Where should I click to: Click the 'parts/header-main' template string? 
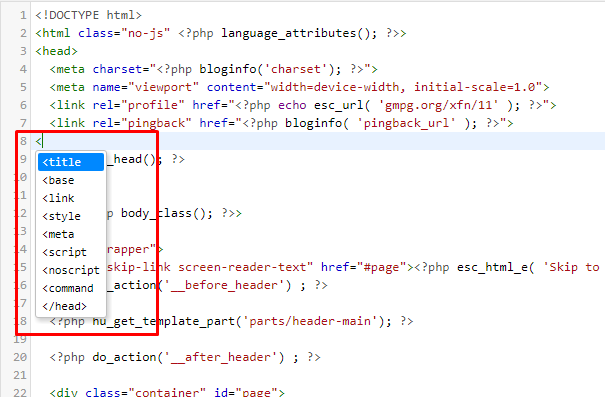coord(309,321)
